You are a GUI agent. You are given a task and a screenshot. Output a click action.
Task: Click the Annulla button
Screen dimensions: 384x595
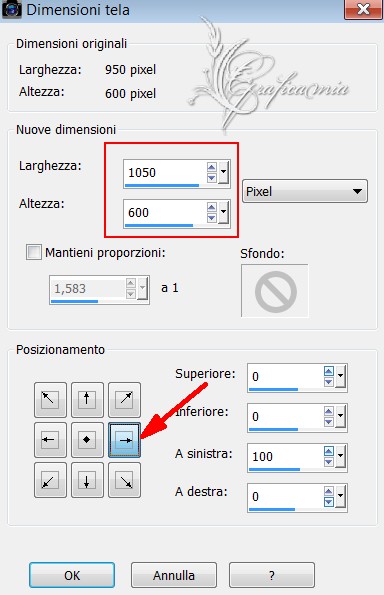(174, 575)
